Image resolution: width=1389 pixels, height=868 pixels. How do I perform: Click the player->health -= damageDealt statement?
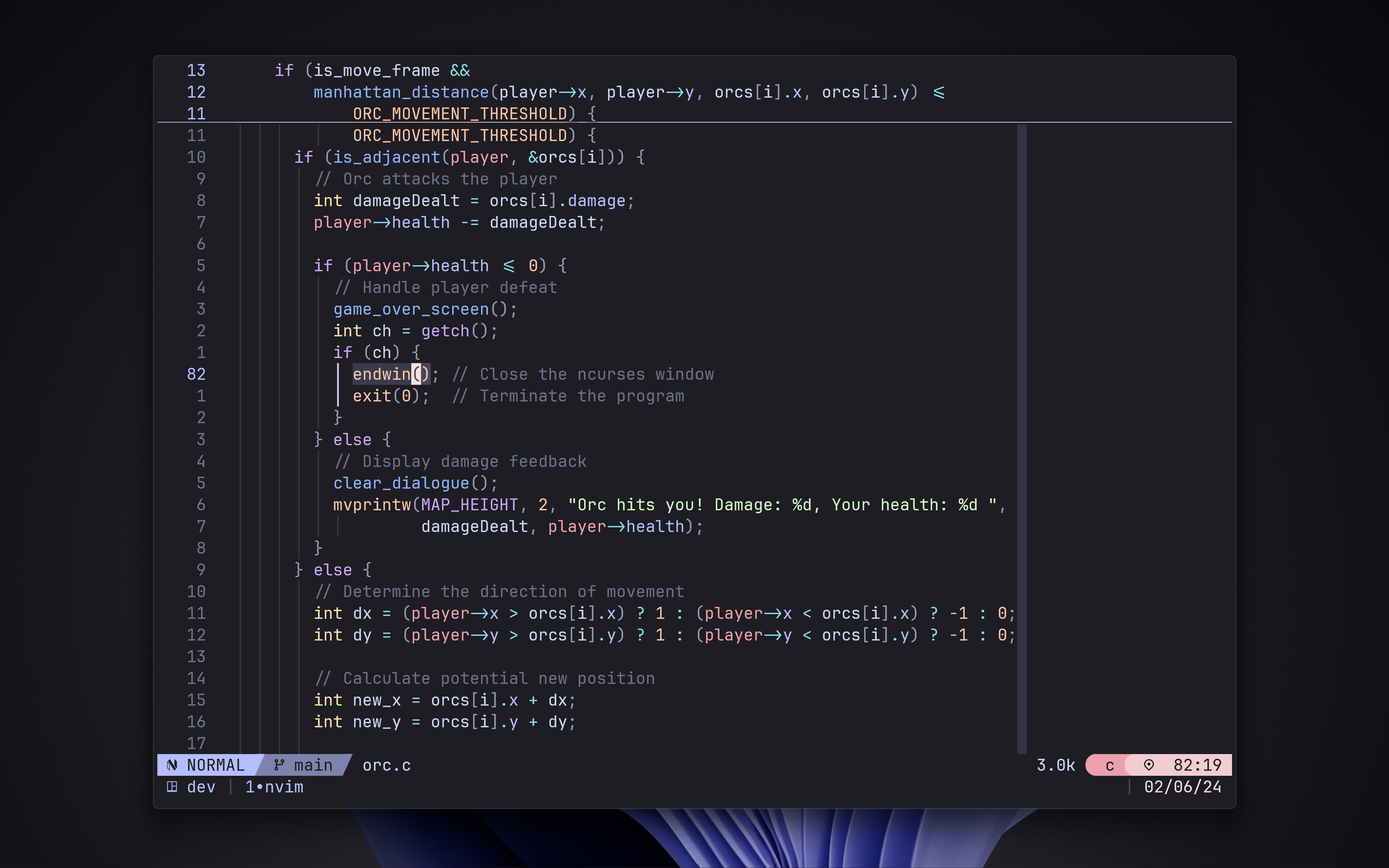tap(460, 223)
